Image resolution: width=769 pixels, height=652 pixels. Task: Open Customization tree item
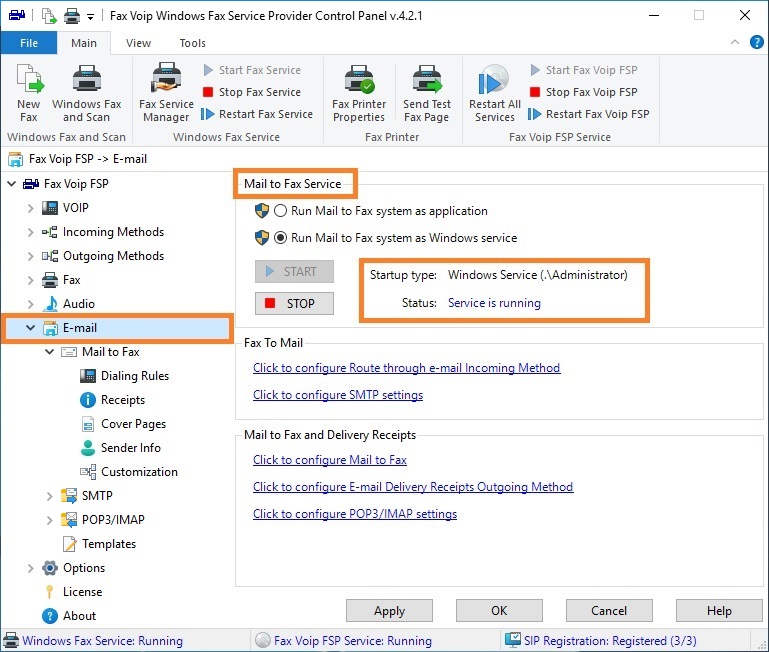coord(139,472)
